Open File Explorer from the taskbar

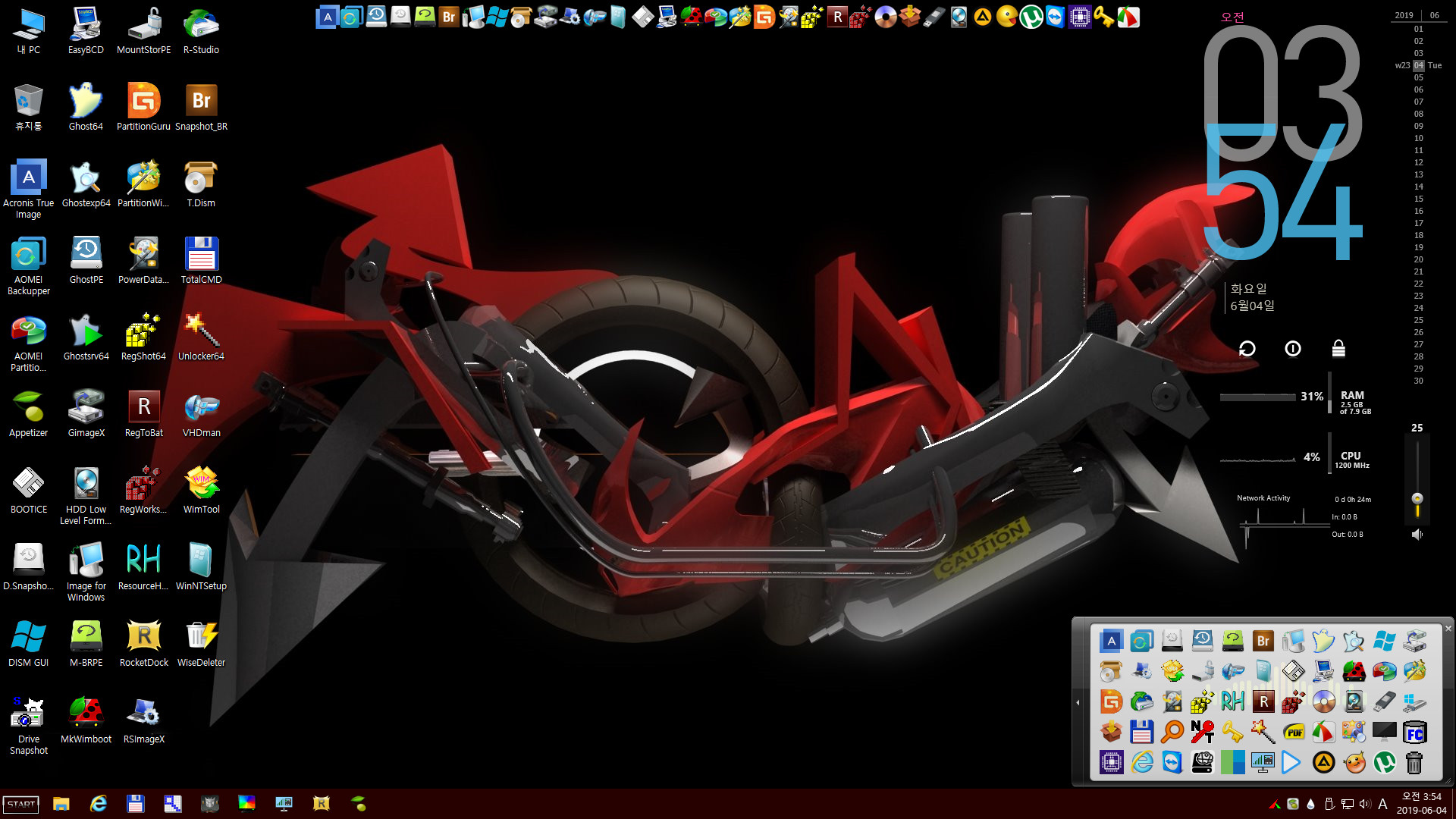point(61,804)
